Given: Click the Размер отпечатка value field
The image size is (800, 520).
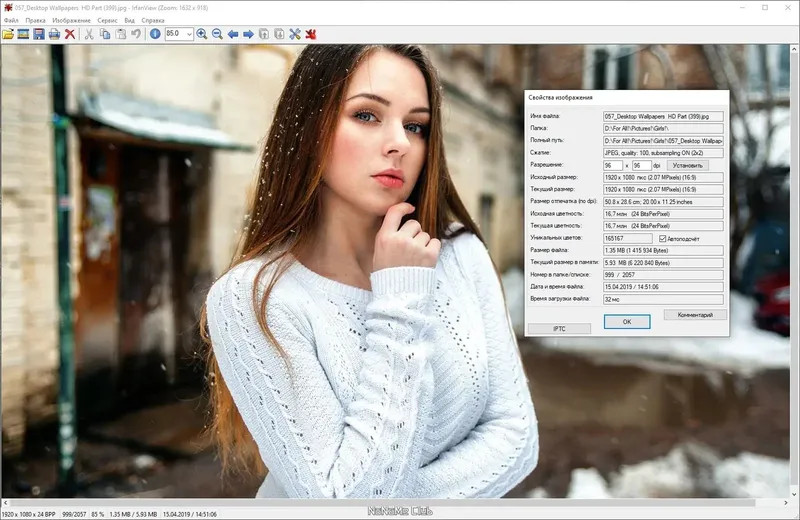Looking at the screenshot, I should 663,202.
